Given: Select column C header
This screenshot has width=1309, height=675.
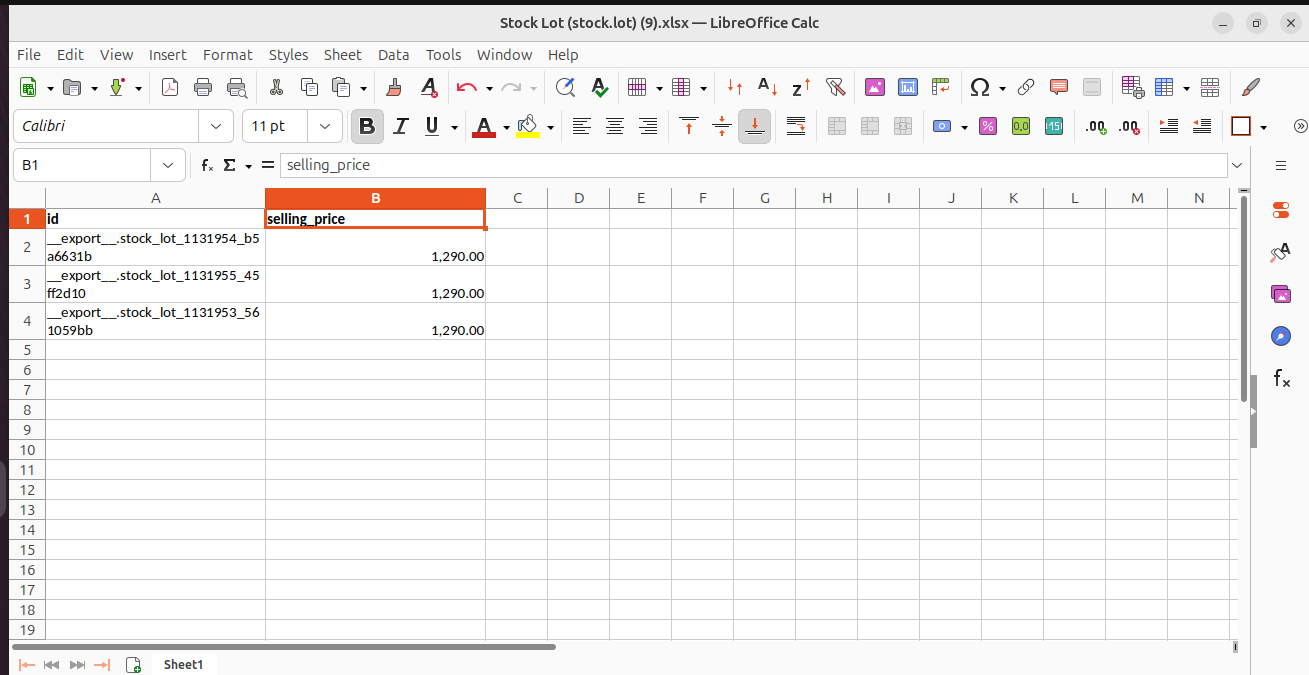Looking at the screenshot, I should (517, 198).
